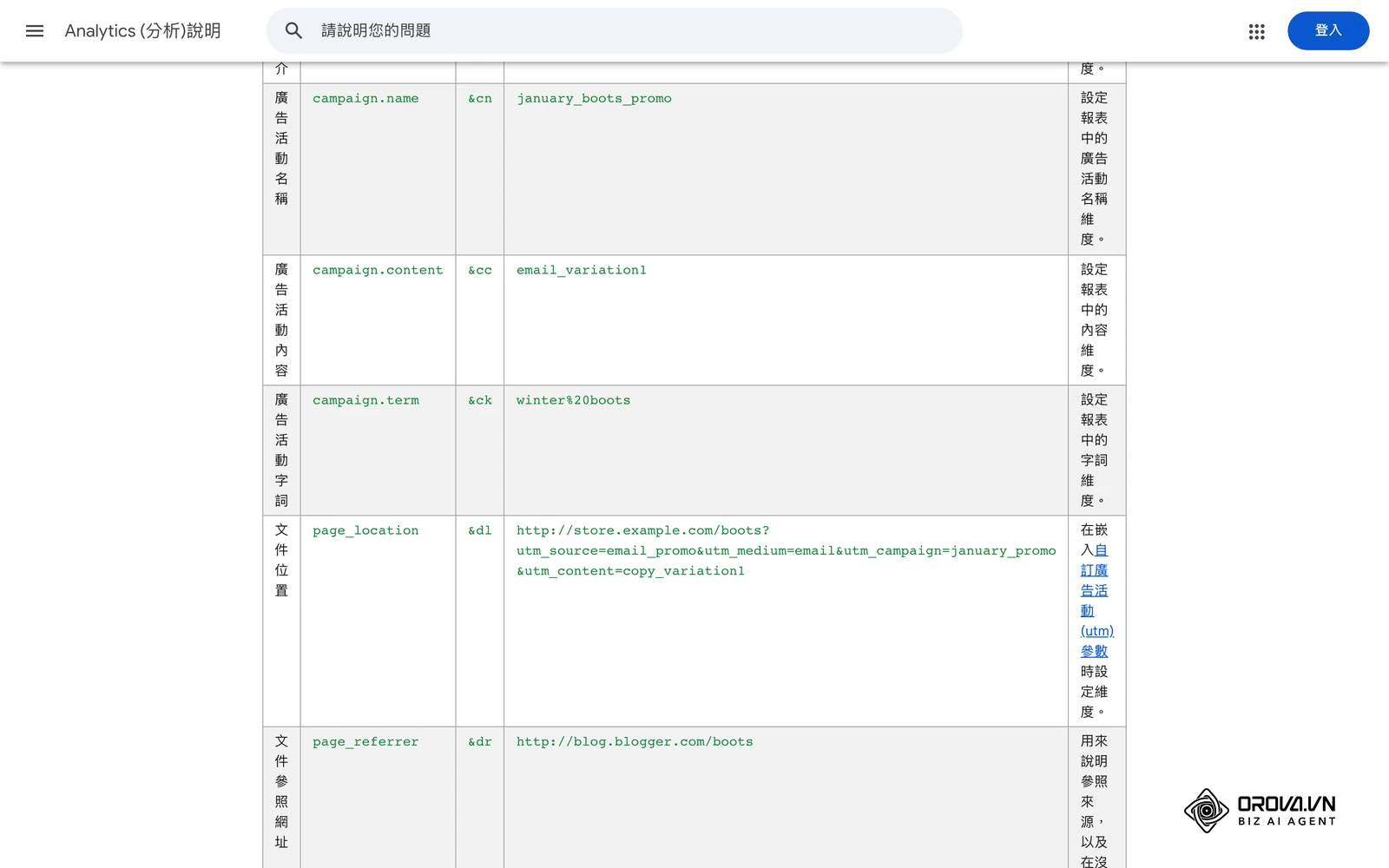The image size is (1389, 868).
Task: Open the Google apps grid
Action: tap(1256, 31)
